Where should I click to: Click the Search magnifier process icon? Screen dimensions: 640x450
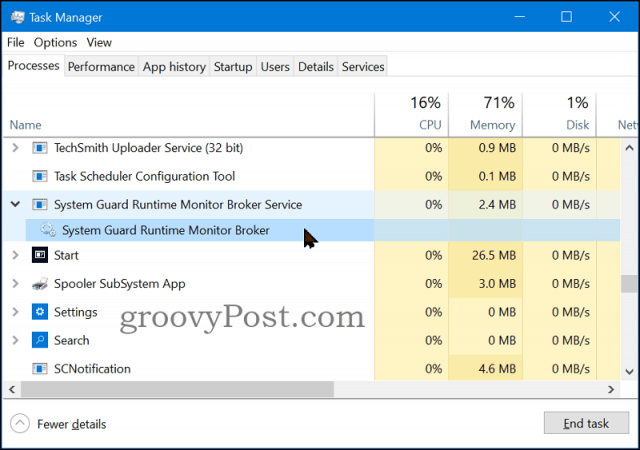(41, 340)
